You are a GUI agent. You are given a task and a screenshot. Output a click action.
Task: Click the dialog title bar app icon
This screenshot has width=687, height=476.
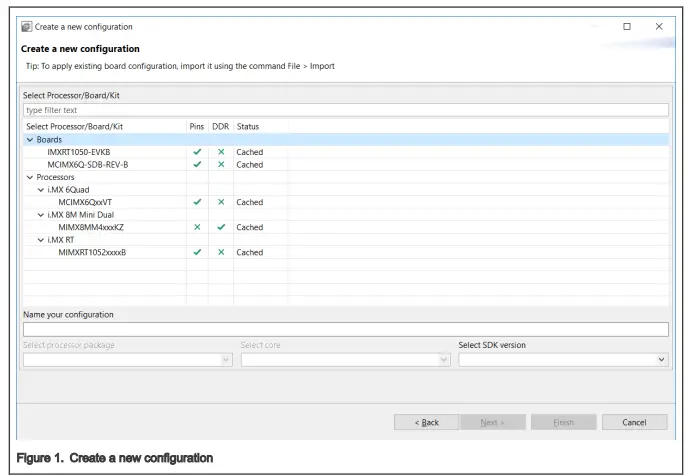point(27,27)
